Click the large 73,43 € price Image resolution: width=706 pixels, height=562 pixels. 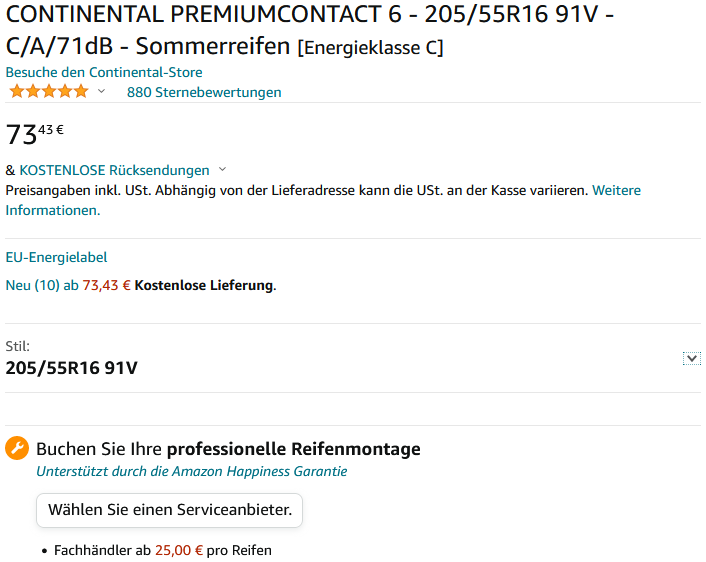(x=35, y=134)
